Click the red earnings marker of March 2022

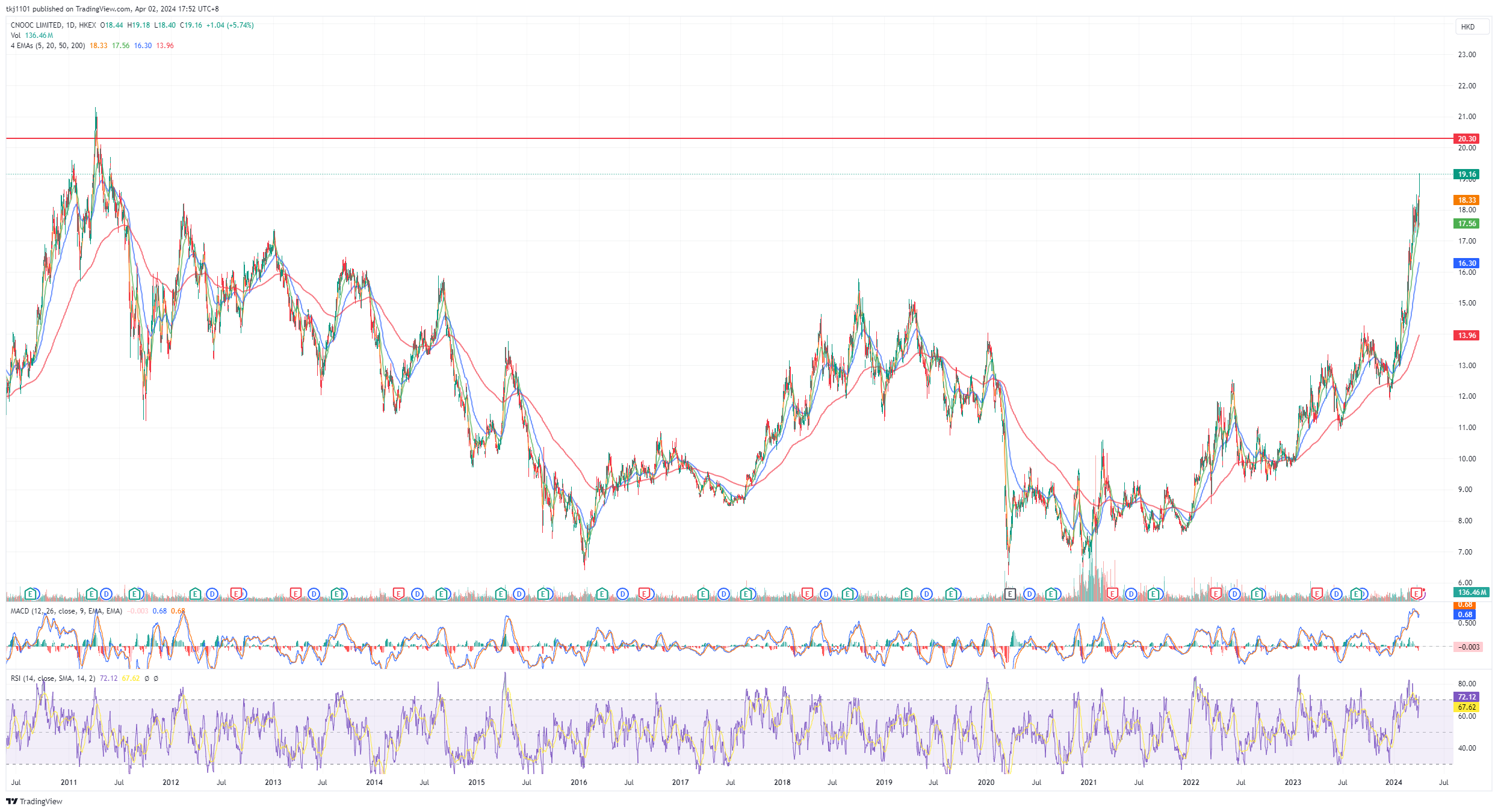(x=1216, y=594)
